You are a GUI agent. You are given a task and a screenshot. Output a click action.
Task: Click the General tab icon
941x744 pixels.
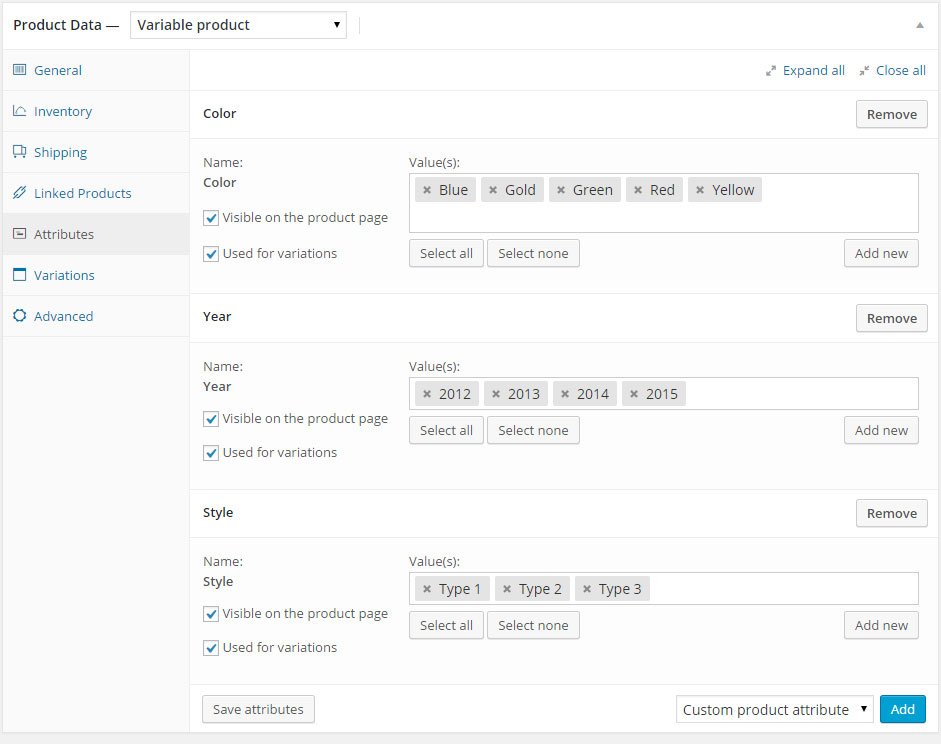19,70
